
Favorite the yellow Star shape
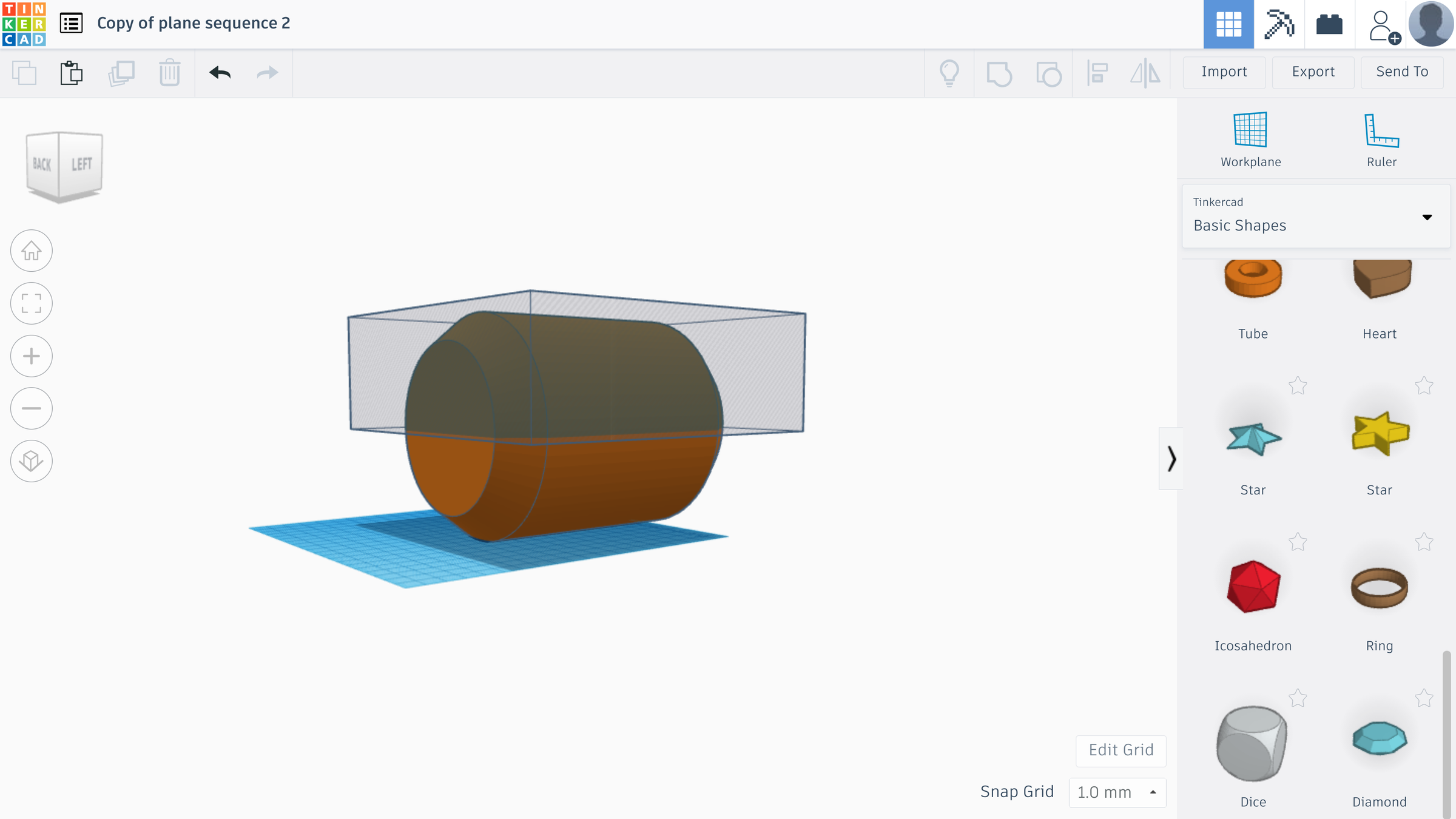tap(1424, 386)
